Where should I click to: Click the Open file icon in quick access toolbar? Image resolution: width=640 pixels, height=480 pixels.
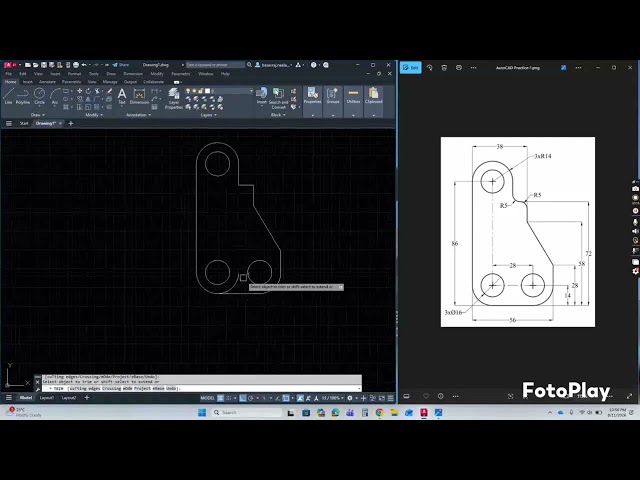coord(36,65)
